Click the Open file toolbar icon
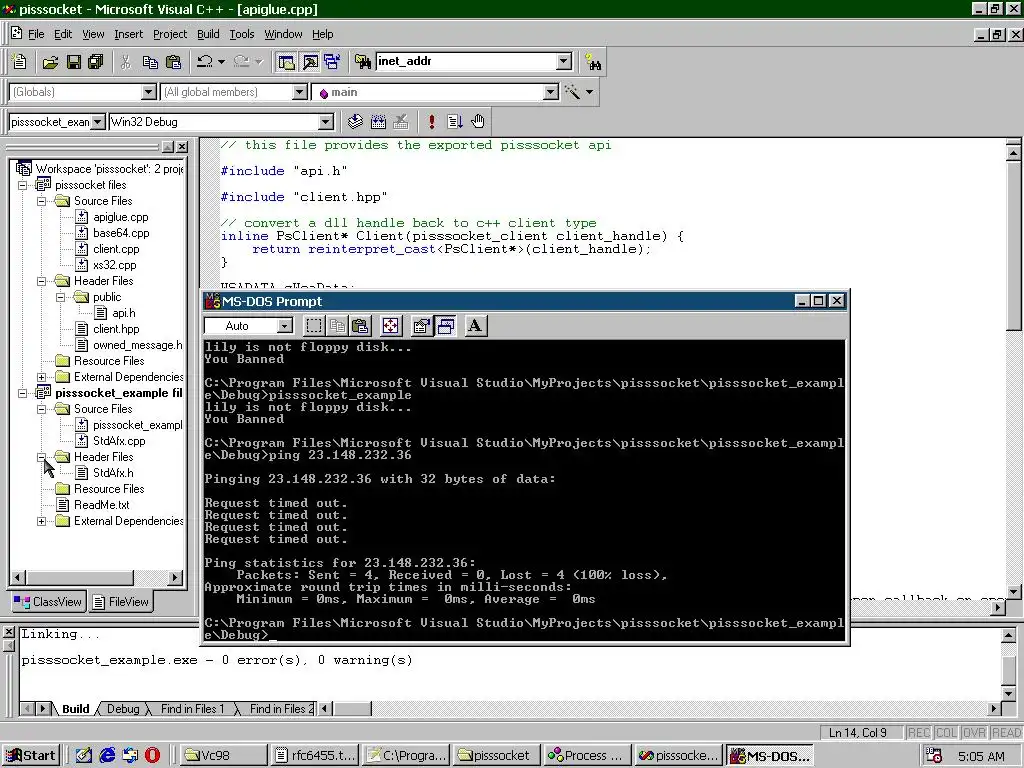 50,62
